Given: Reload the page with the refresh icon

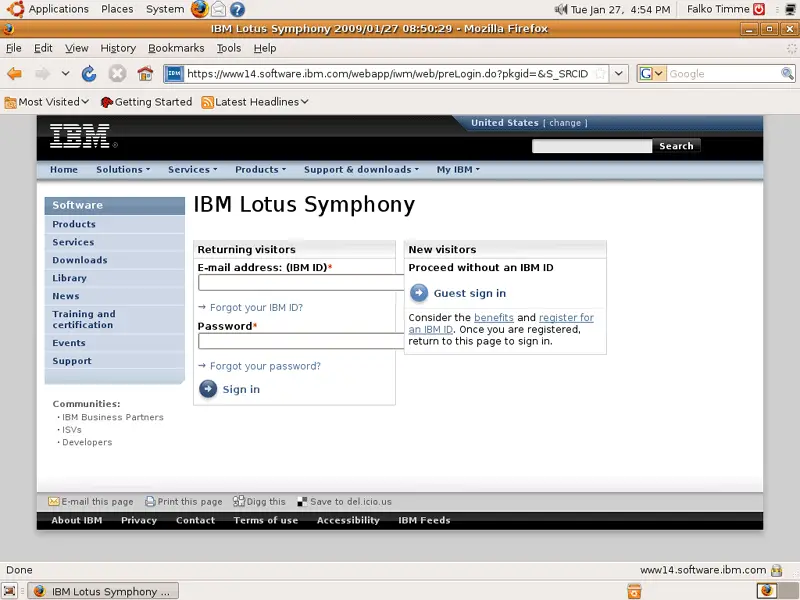Looking at the screenshot, I should [89, 74].
